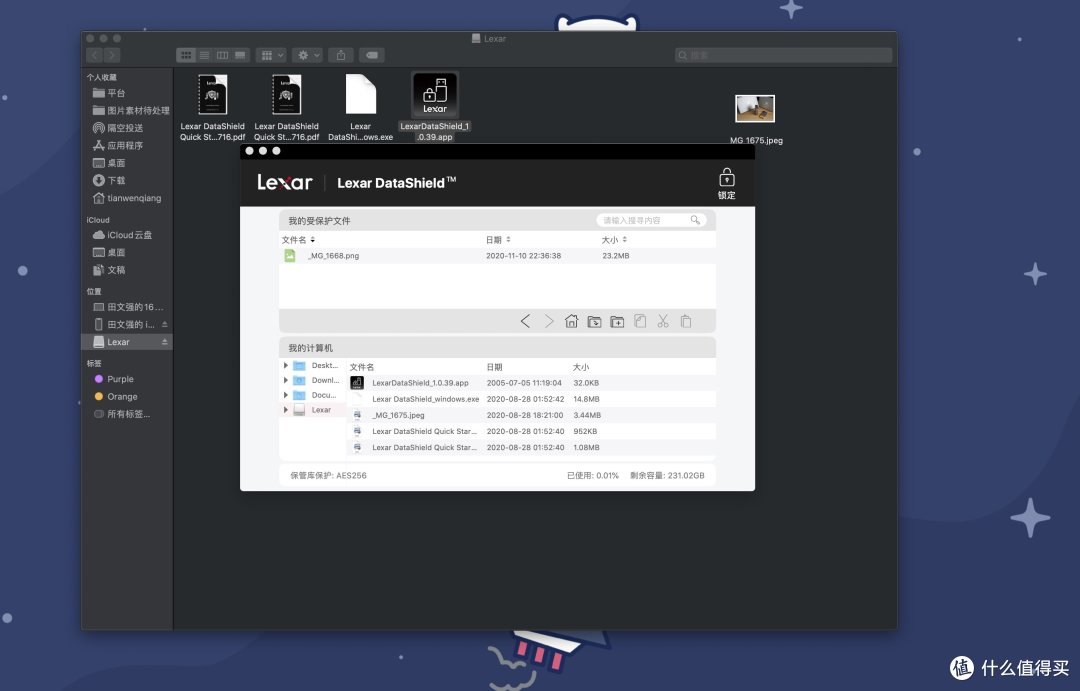Sort protected files by 文件名
This screenshot has width=1080, height=691.
coord(298,240)
